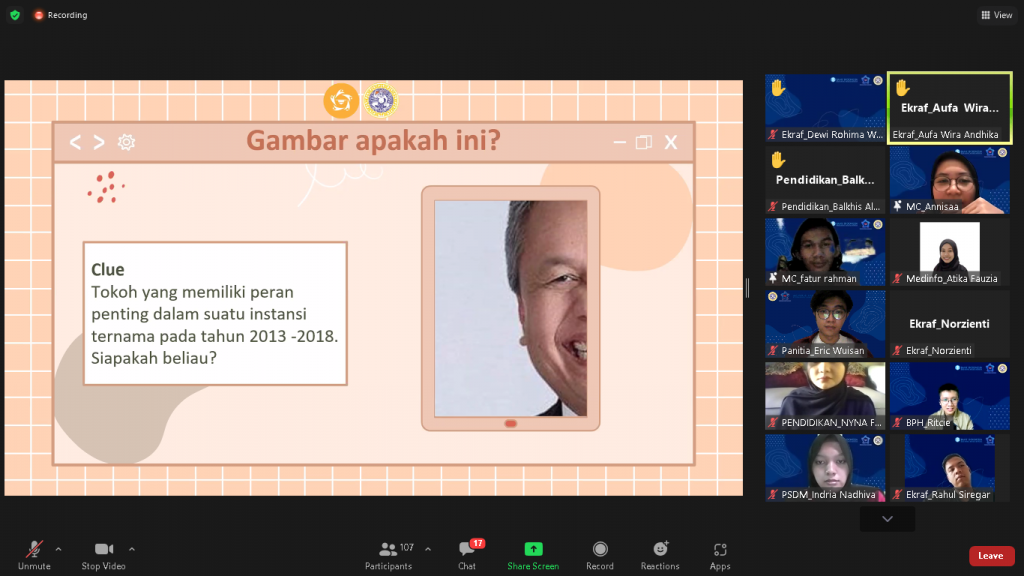The width and height of the screenshot is (1024, 576).
Task: Click the red Recording indicator
Action: click(61, 14)
